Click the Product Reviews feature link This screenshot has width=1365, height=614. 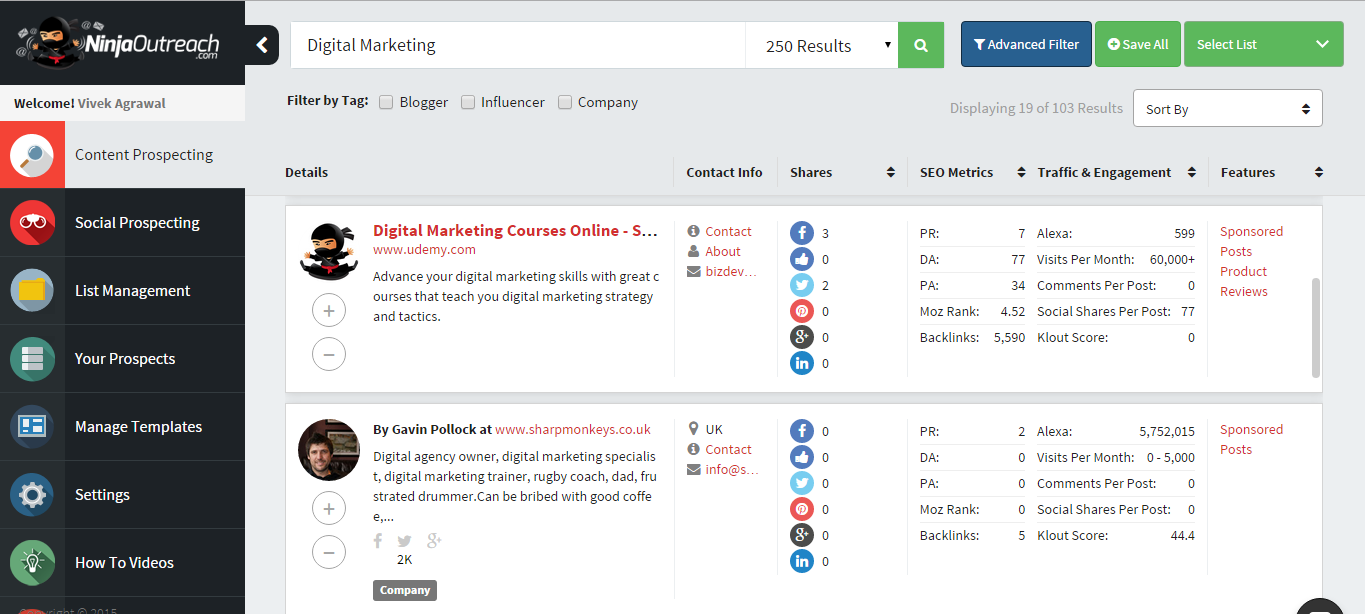(1243, 281)
